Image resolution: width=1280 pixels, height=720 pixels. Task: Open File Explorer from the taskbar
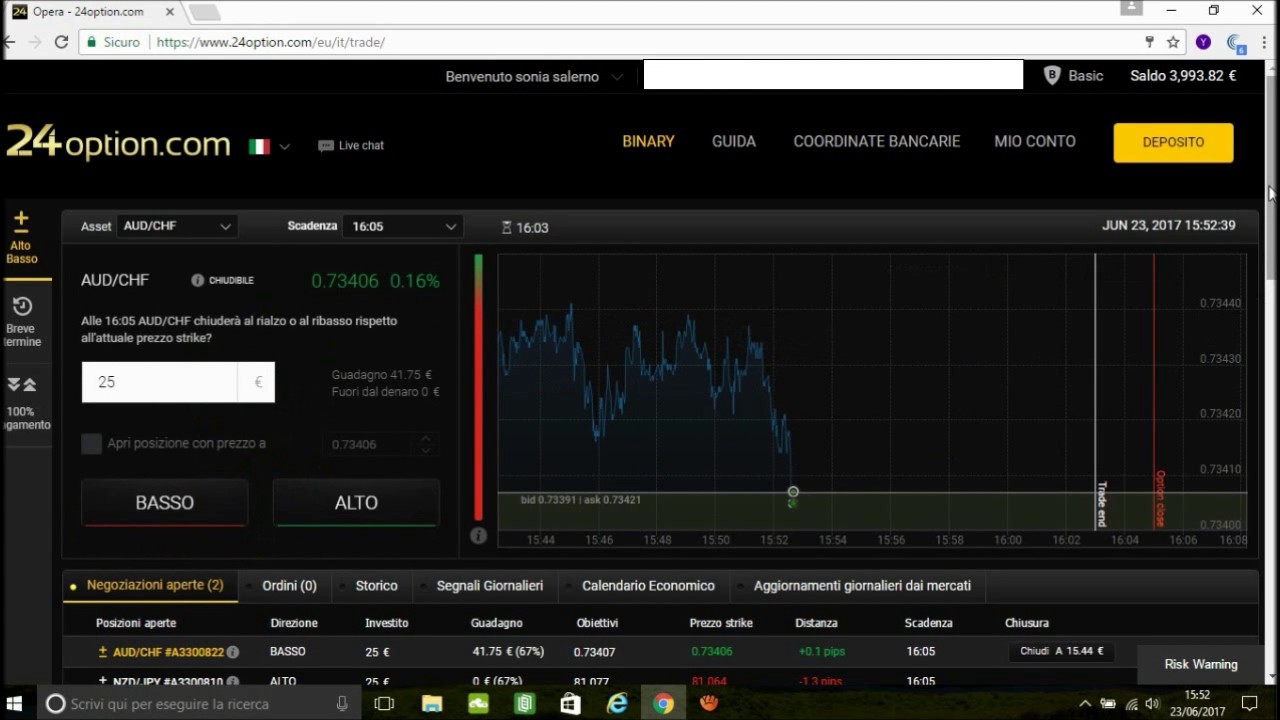(432, 704)
